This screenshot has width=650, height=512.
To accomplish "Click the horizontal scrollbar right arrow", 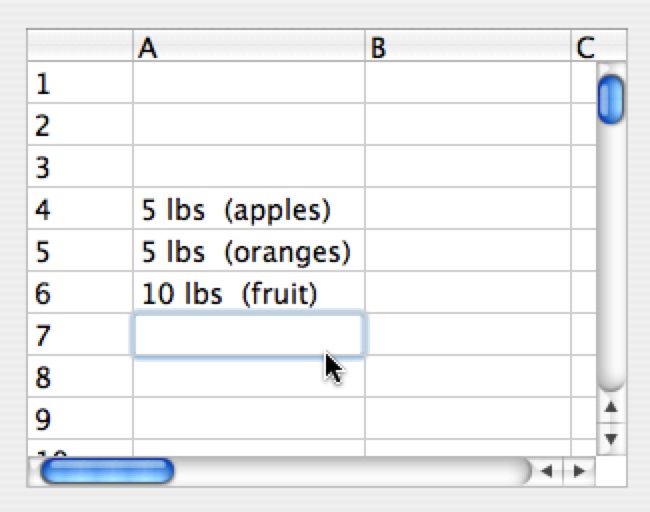I will click(577, 470).
